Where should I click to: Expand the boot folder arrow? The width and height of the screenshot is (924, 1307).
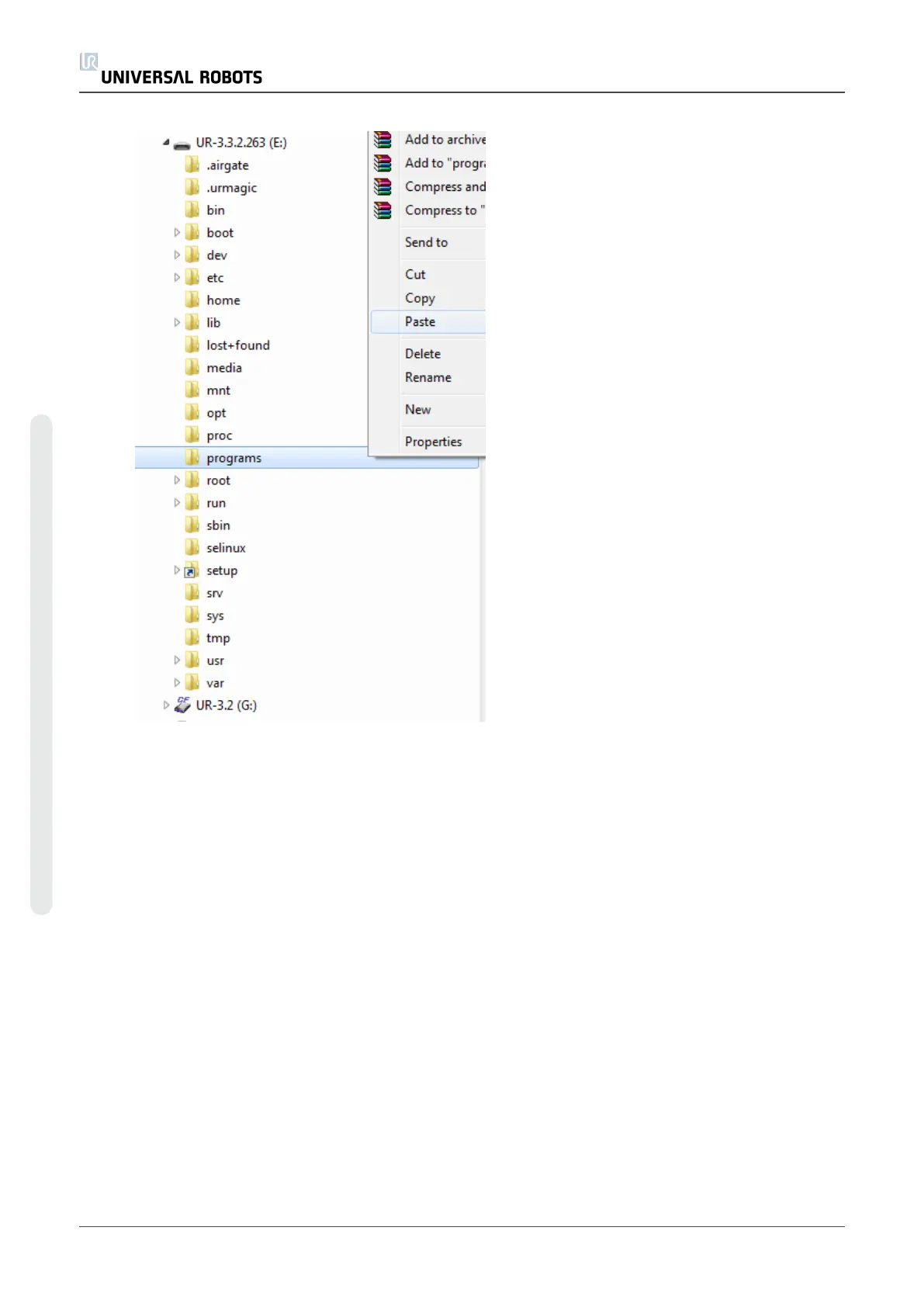177,232
